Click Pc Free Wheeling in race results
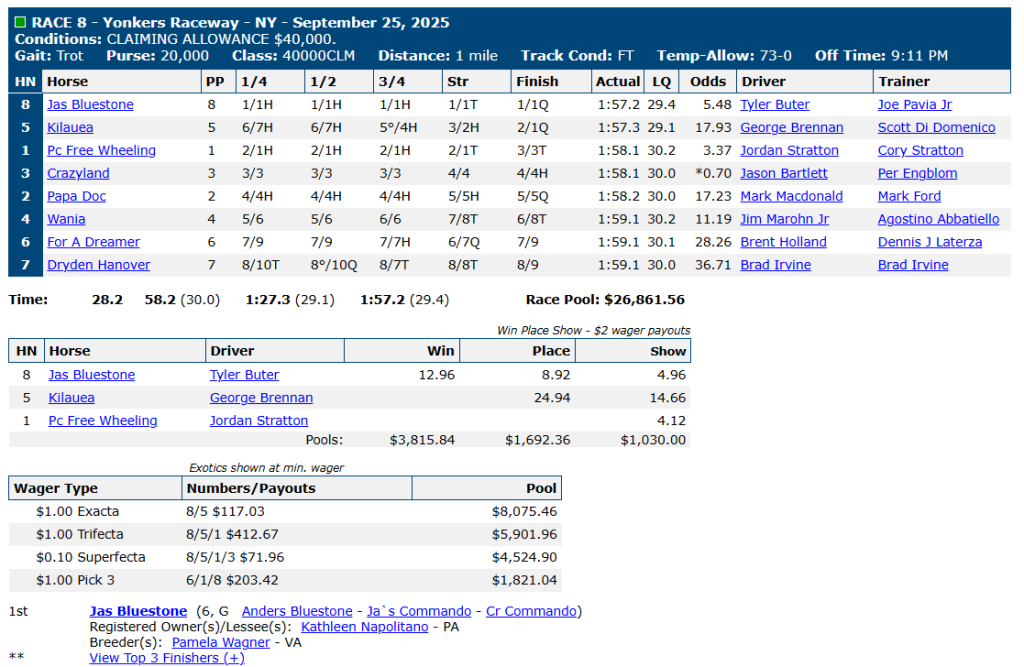 coord(101,151)
